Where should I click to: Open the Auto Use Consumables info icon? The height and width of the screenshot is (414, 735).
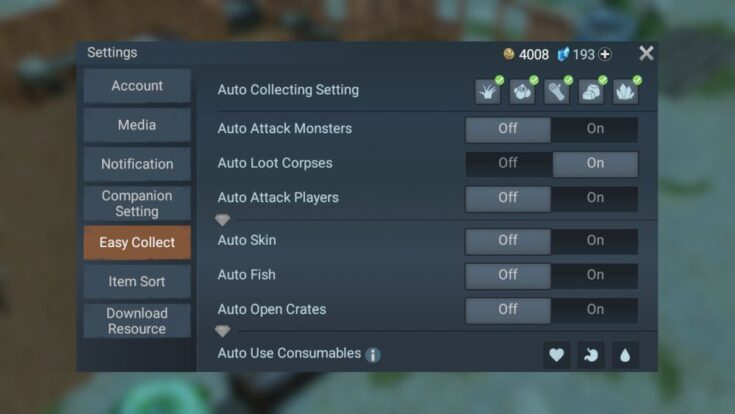point(373,355)
